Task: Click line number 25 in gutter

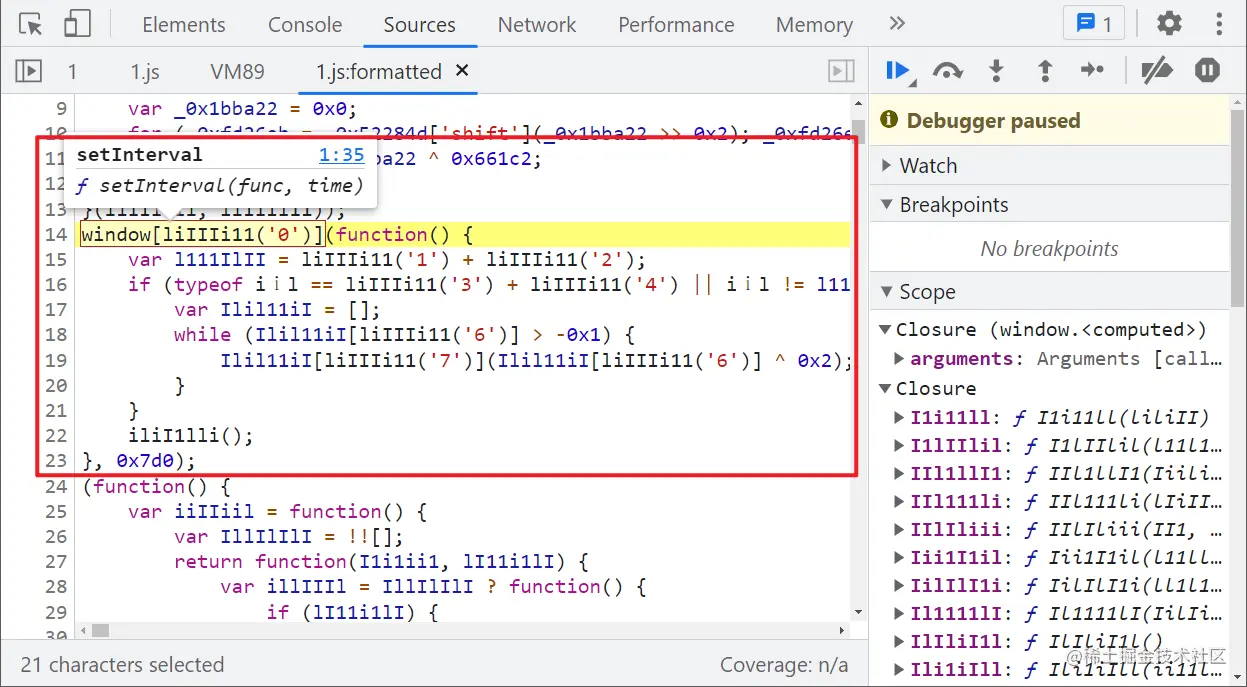Action: [56, 511]
